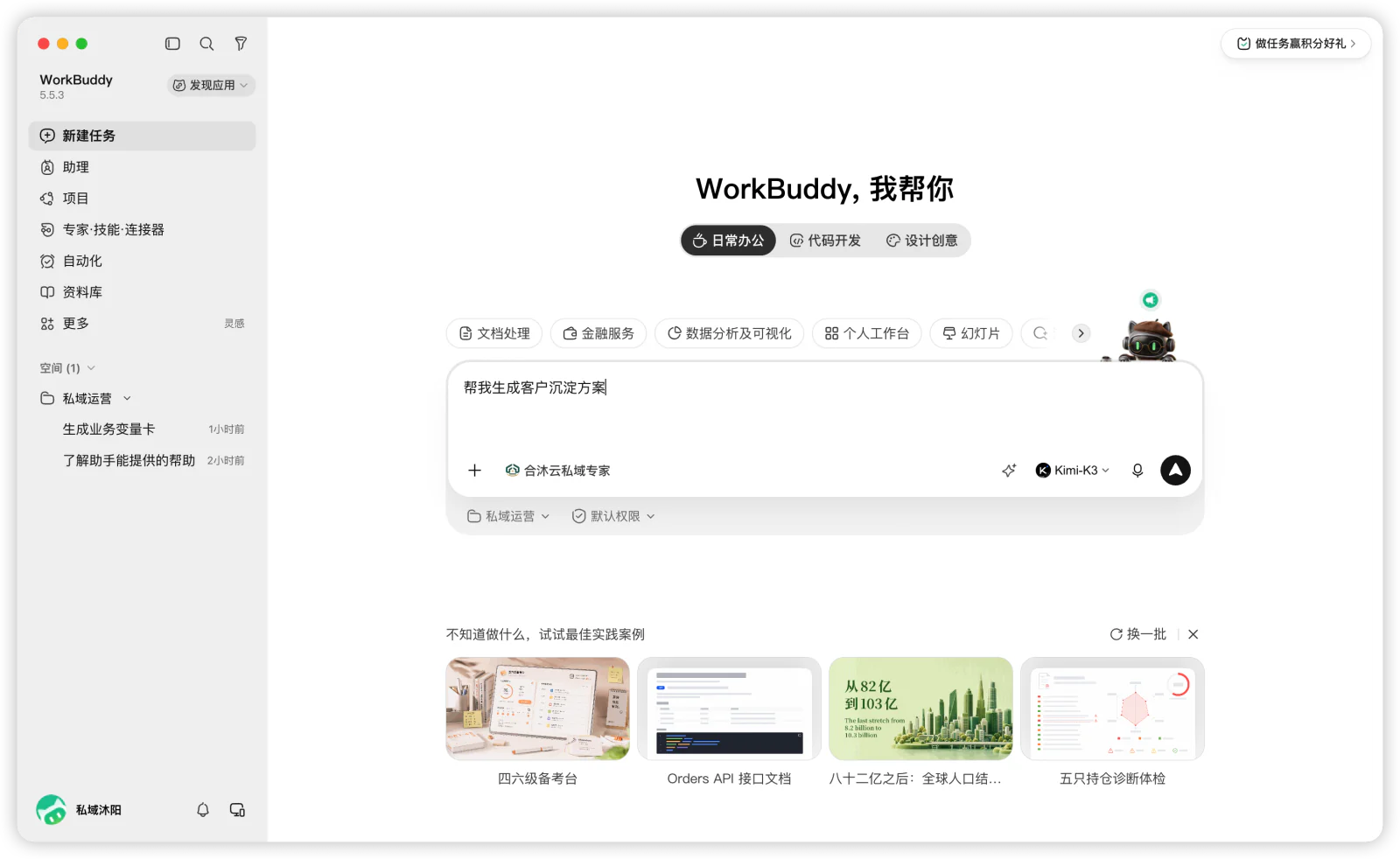
Task: Click the device screen icon beside bell
Action: pos(237,810)
